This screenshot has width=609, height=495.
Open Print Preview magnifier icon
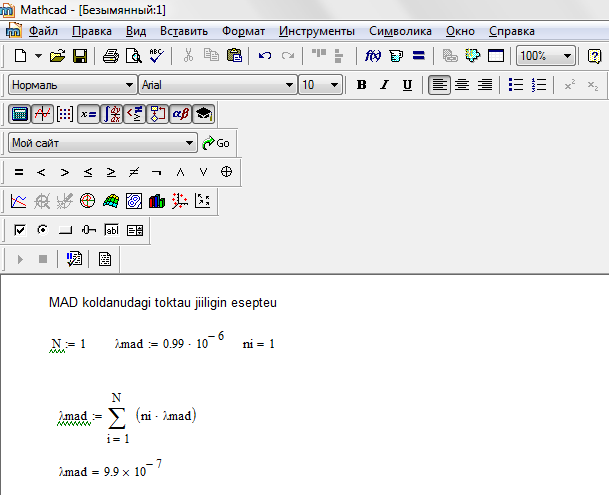[134, 56]
